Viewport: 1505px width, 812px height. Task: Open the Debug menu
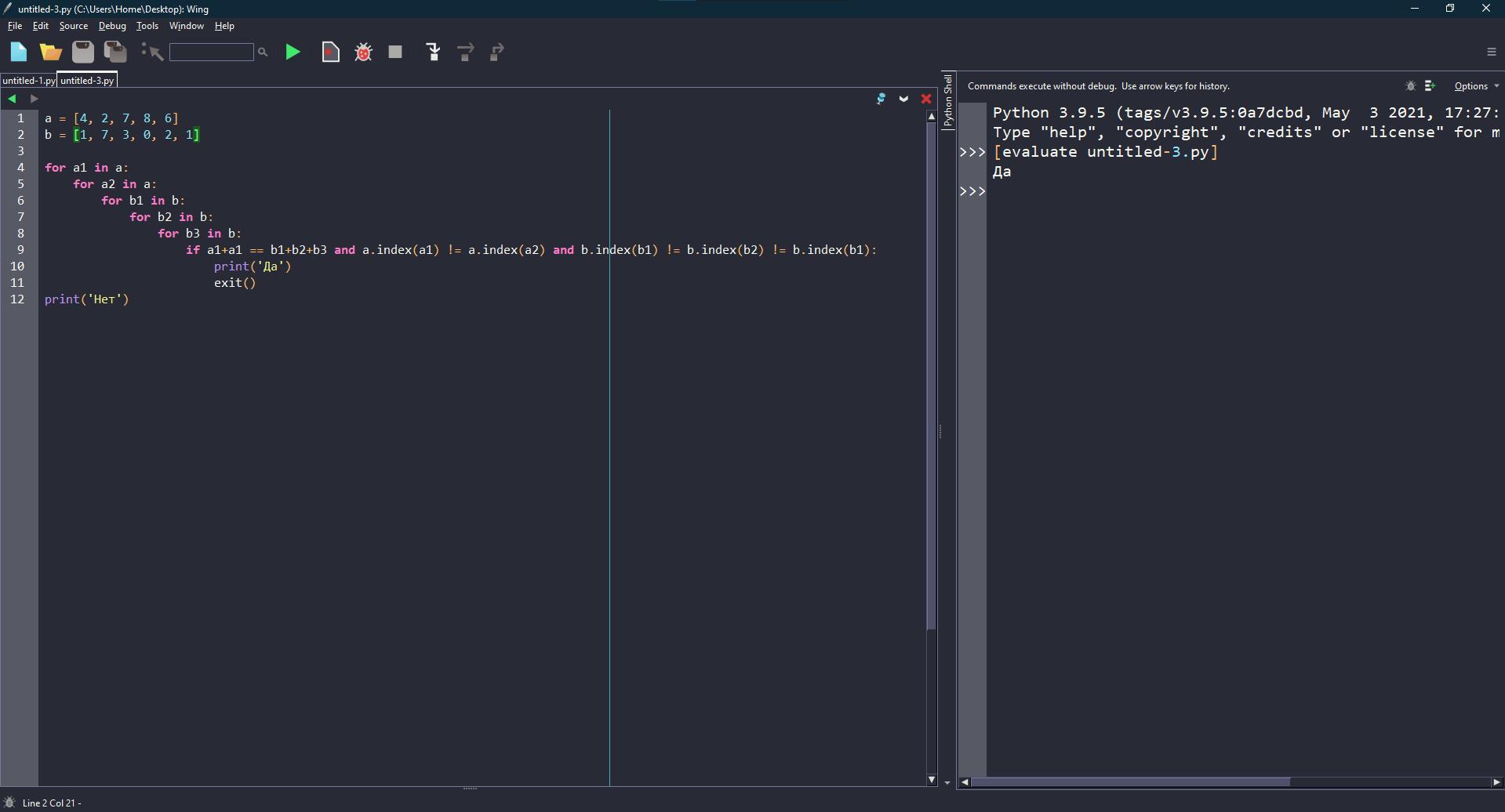point(112,26)
